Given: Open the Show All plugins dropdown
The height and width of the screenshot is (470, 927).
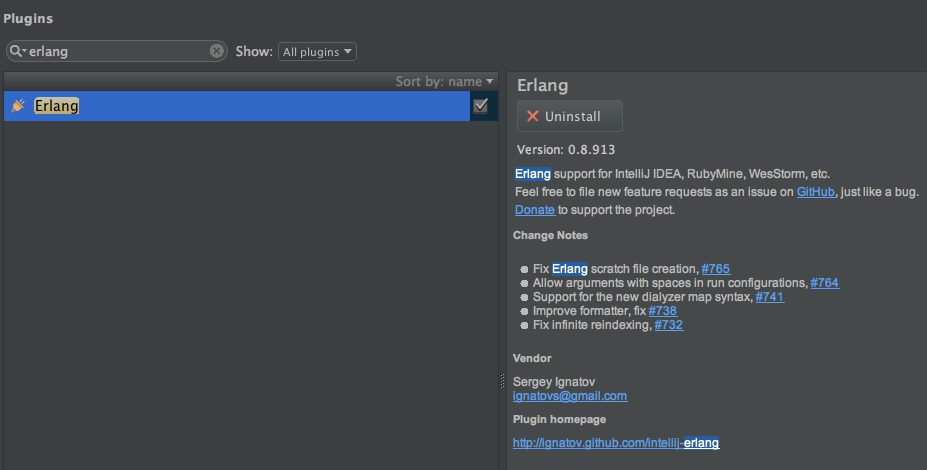Looking at the screenshot, I should [x=317, y=52].
